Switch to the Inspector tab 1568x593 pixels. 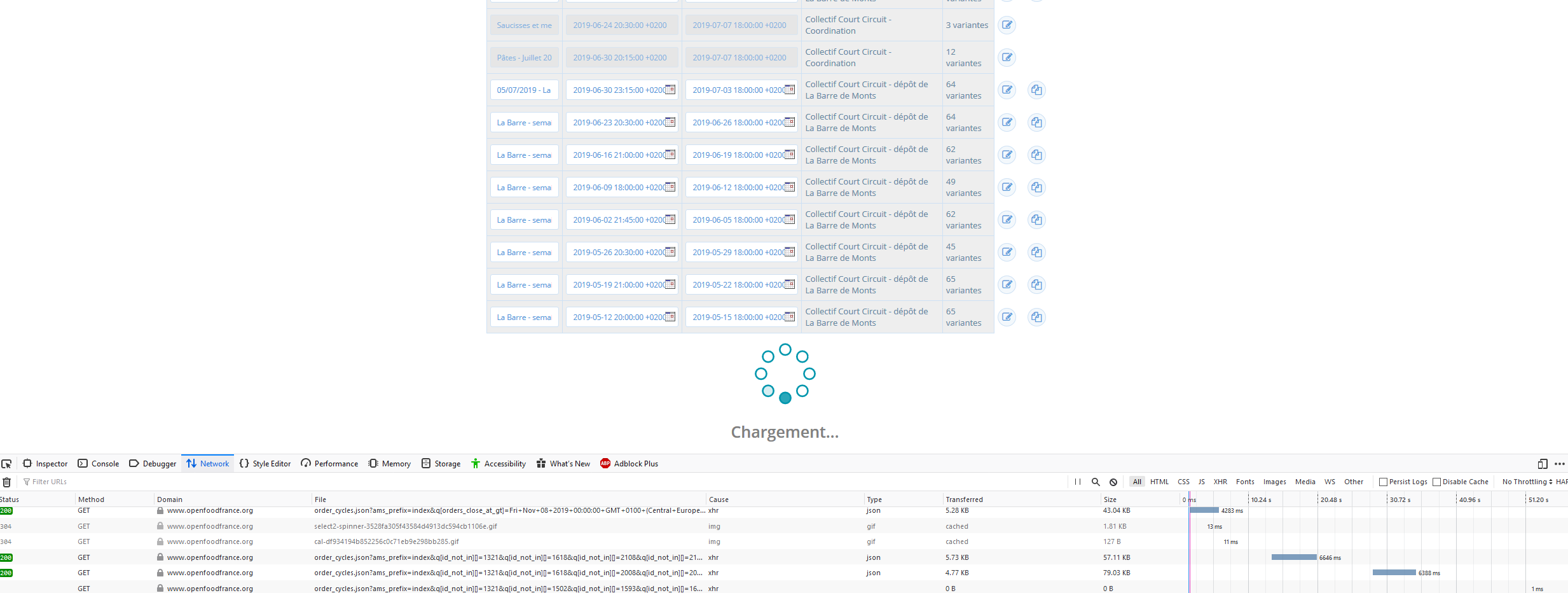[45, 464]
